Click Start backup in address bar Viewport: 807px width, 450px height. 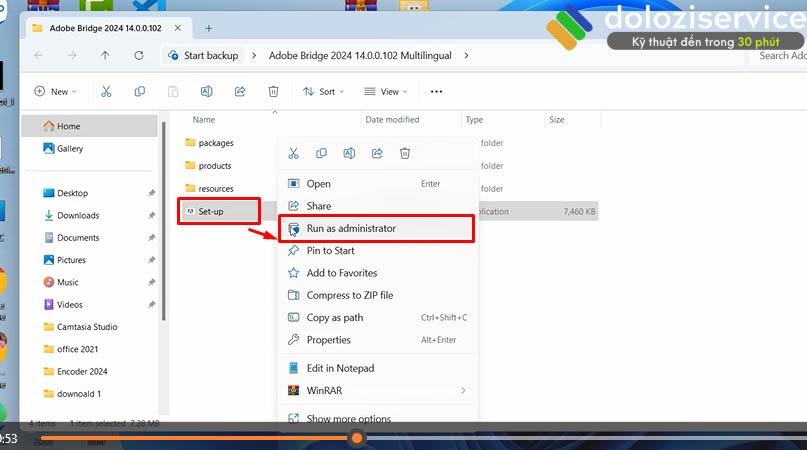[x=204, y=55]
